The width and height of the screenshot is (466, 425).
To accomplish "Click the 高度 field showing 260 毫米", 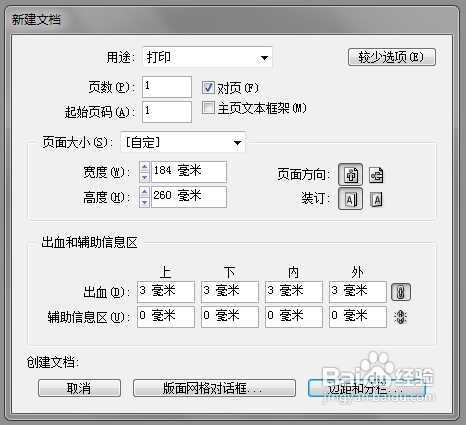I will coord(189,197).
